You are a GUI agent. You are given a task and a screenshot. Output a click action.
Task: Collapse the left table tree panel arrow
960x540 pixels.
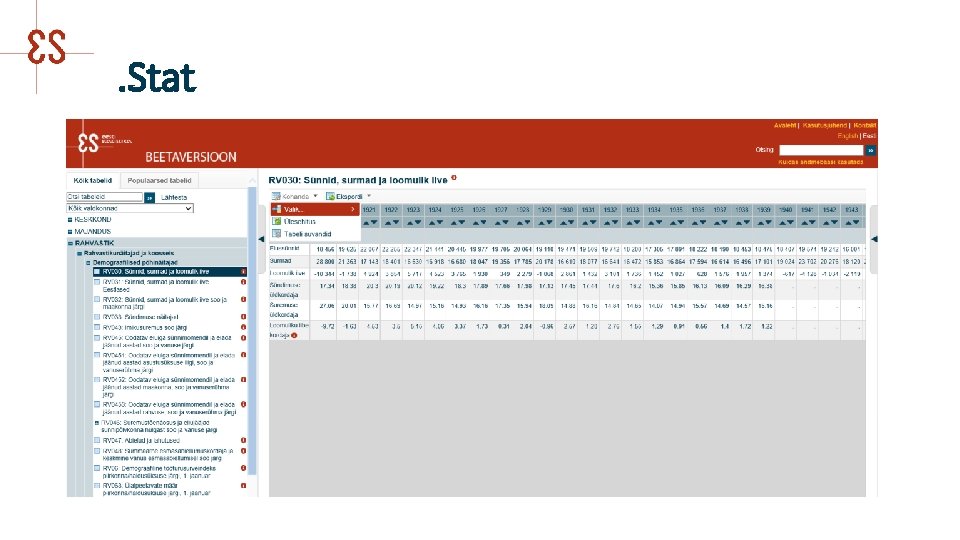261,239
